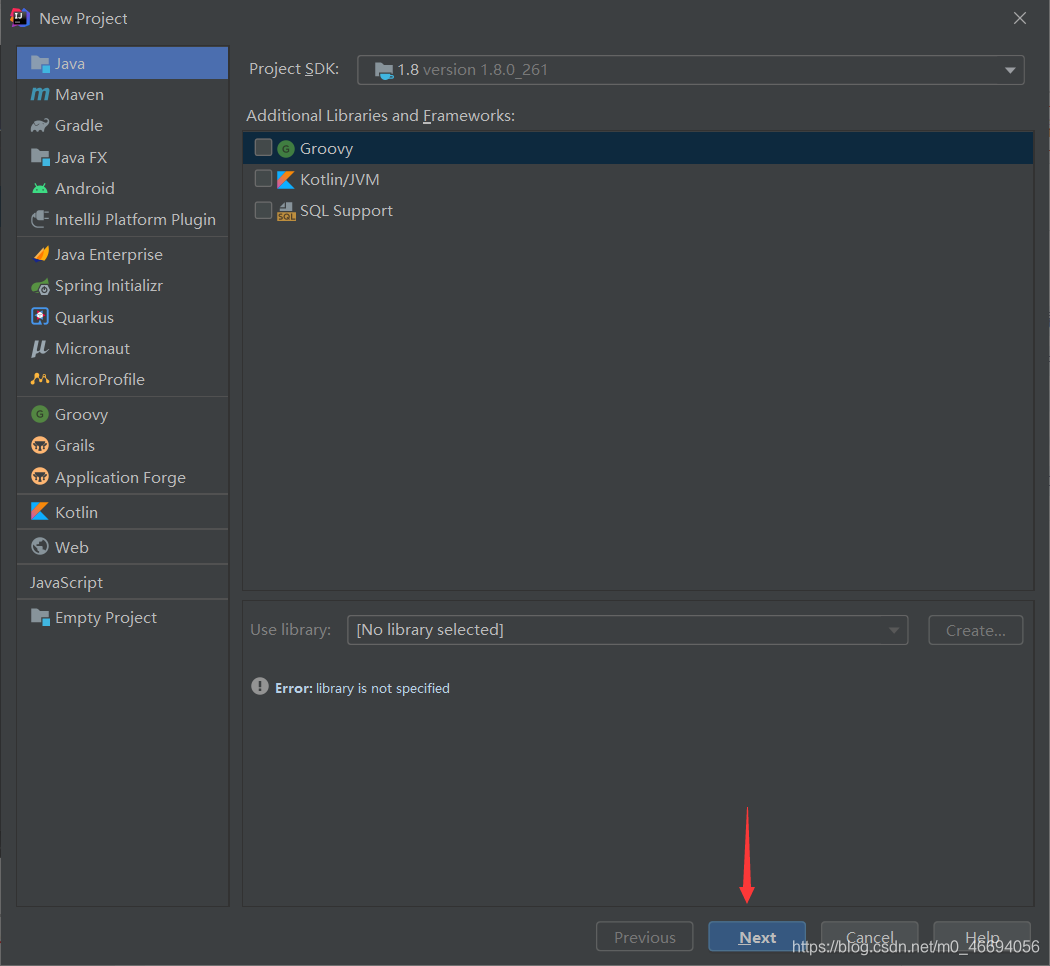
Task: Select the Application Forge label
Action: point(121,477)
